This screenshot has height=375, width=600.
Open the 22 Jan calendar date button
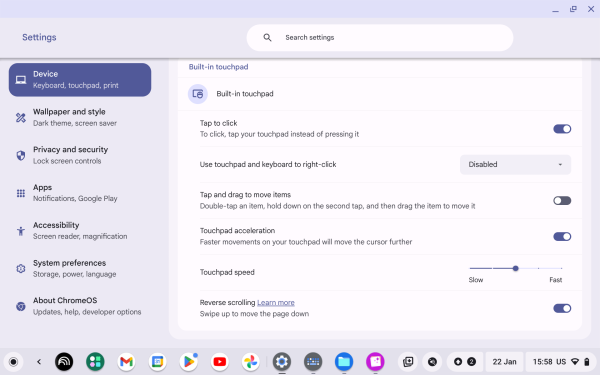[504, 362]
